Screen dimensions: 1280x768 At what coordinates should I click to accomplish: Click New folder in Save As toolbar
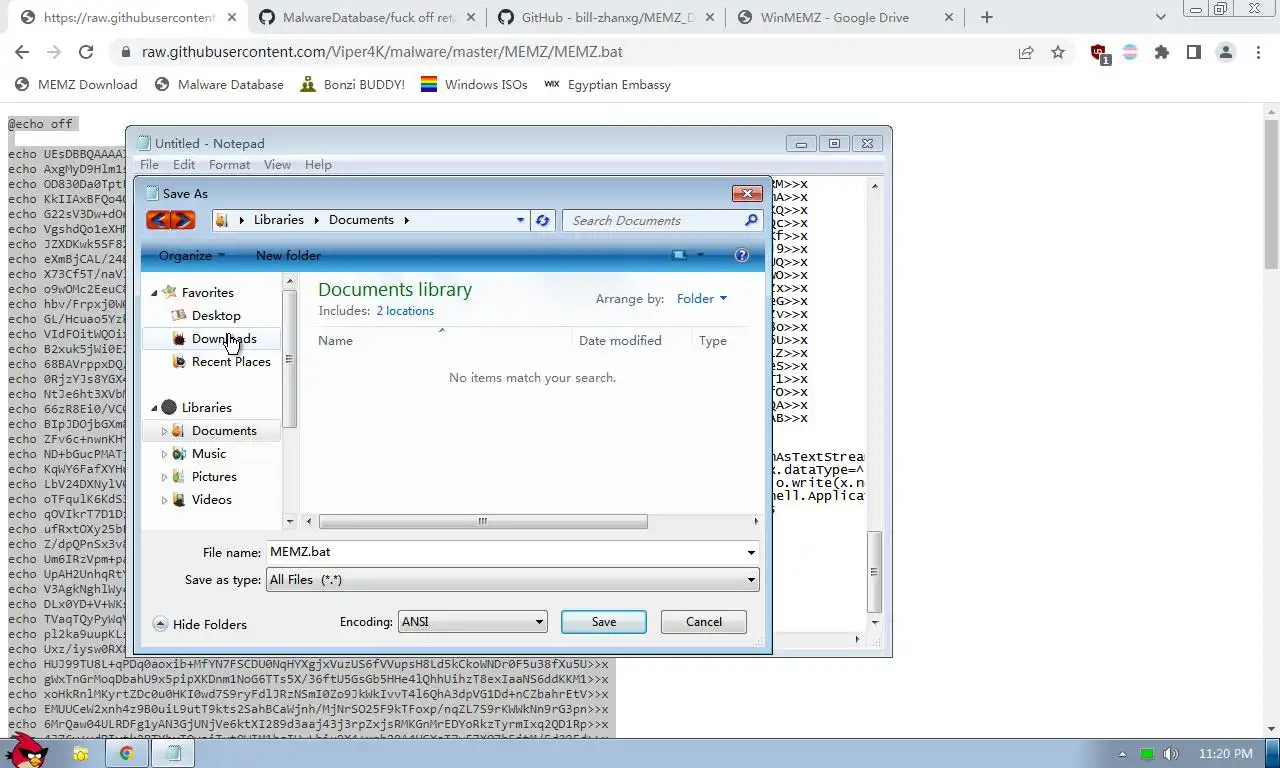tap(288, 255)
